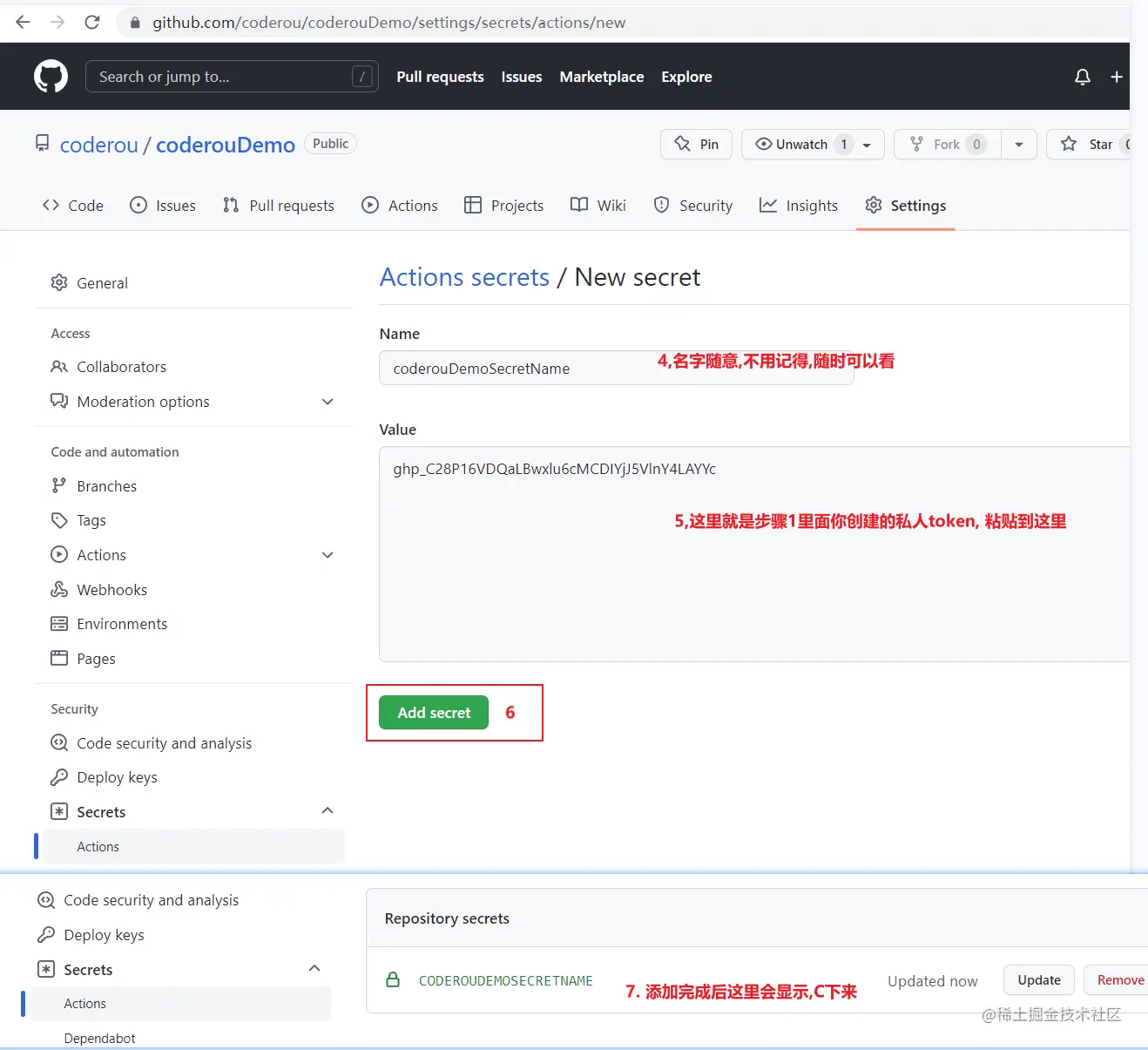The image size is (1148, 1050).
Task: Click Issues in top navigation bar
Action: pyautogui.click(x=522, y=77)
